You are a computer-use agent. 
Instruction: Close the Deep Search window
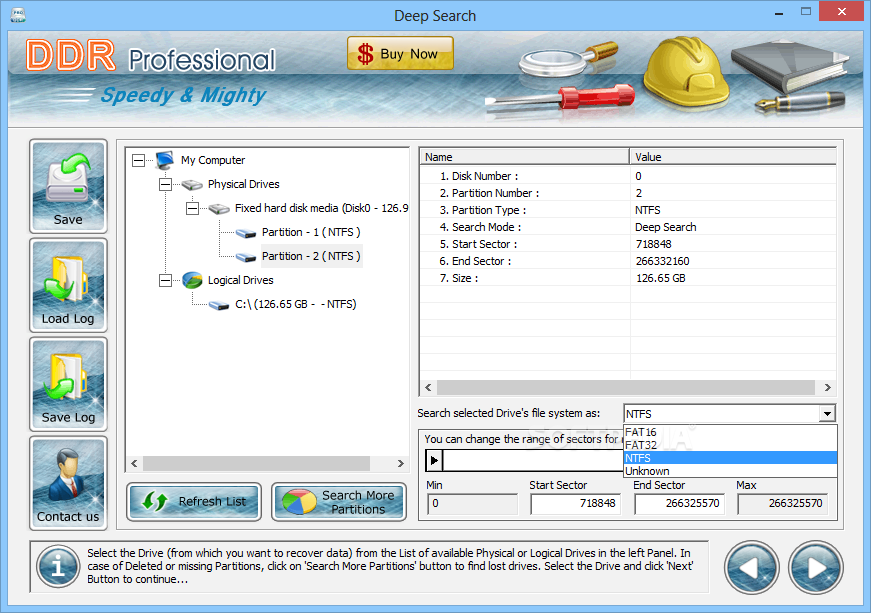click(x=842, y=12)
